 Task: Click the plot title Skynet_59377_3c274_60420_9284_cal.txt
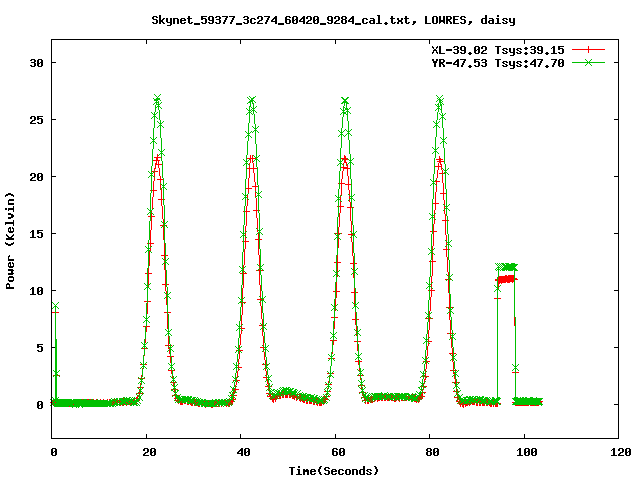(x=284, y=20)
